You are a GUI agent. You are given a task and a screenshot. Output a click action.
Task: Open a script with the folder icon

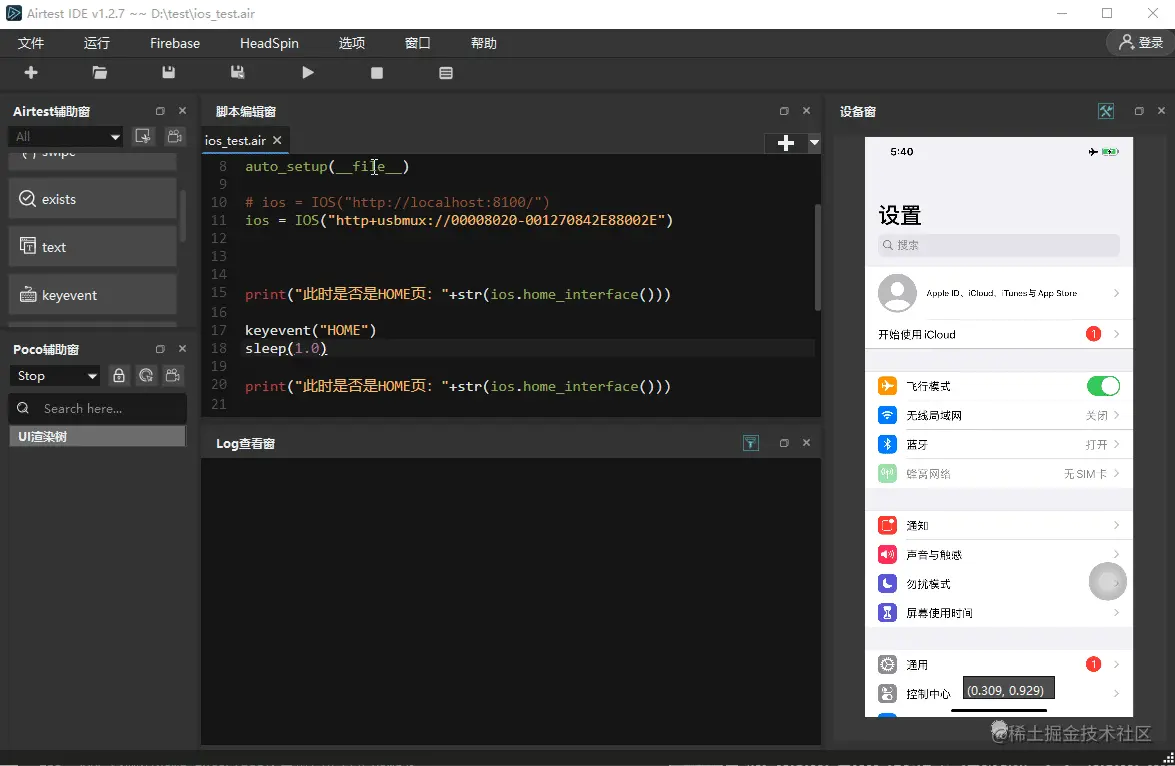tap(100, 73)
